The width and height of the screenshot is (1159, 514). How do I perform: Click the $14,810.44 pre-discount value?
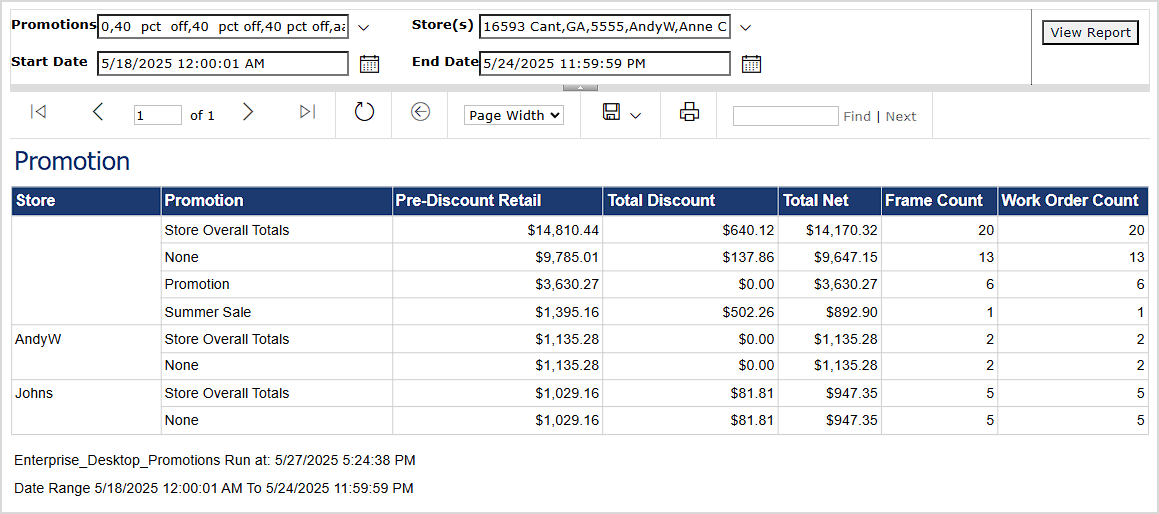(562, 230)
